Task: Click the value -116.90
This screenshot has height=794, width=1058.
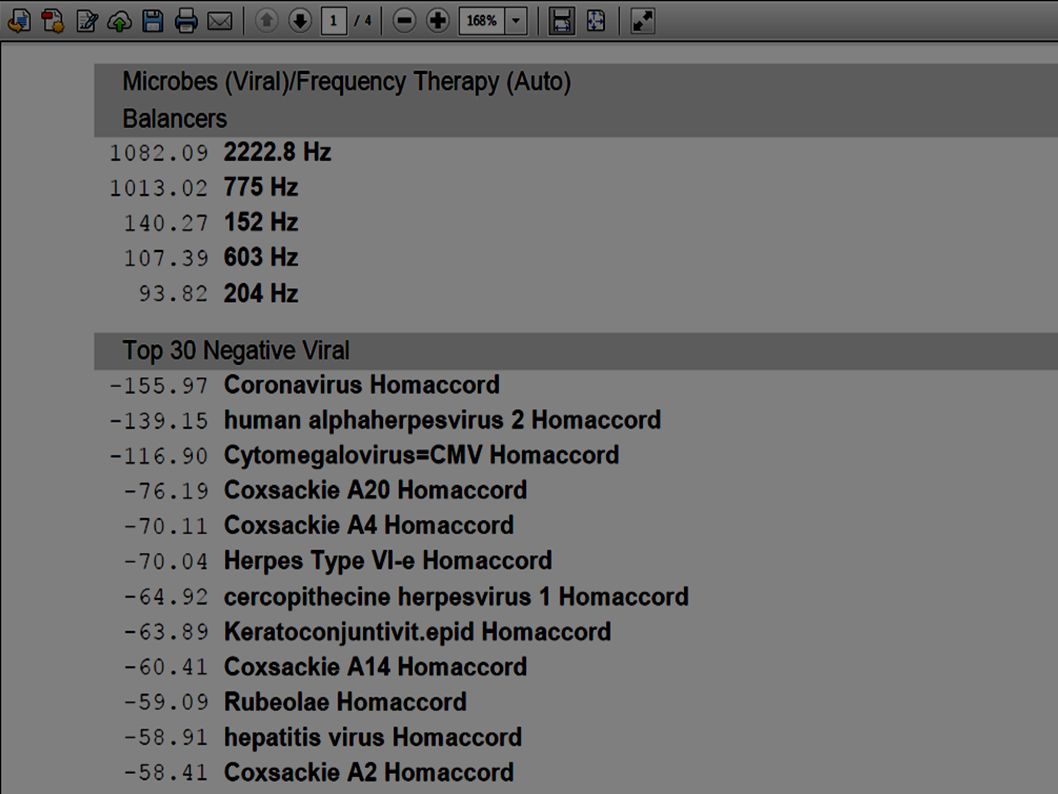Action: 159,456
